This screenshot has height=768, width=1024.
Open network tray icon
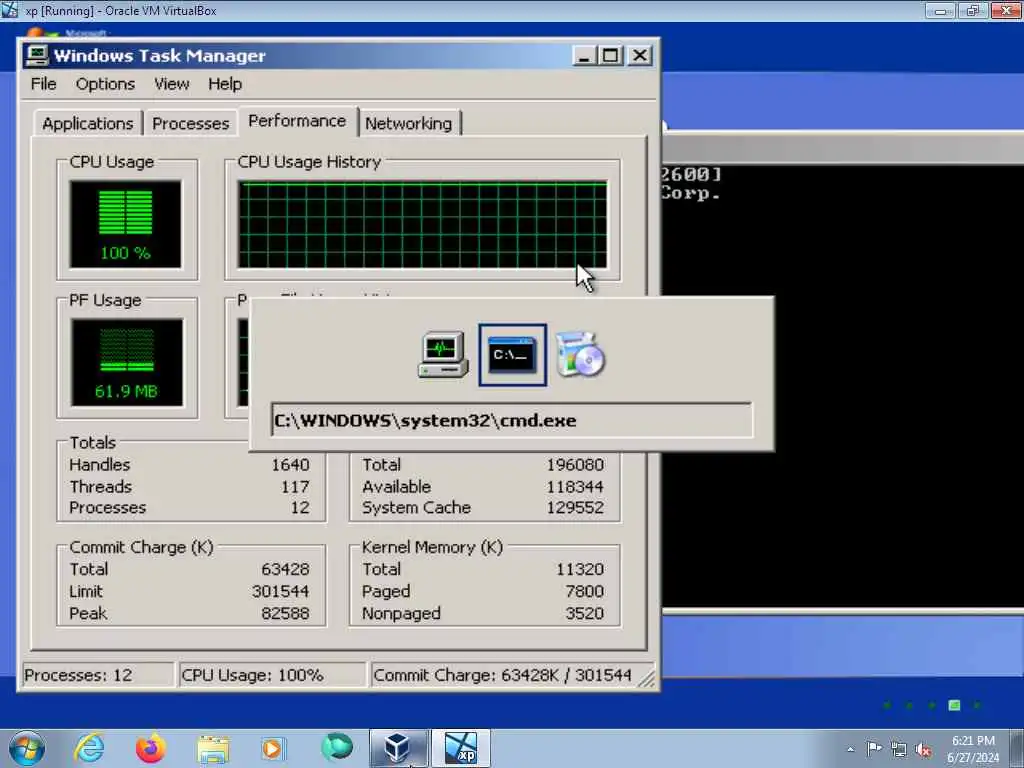899,749
